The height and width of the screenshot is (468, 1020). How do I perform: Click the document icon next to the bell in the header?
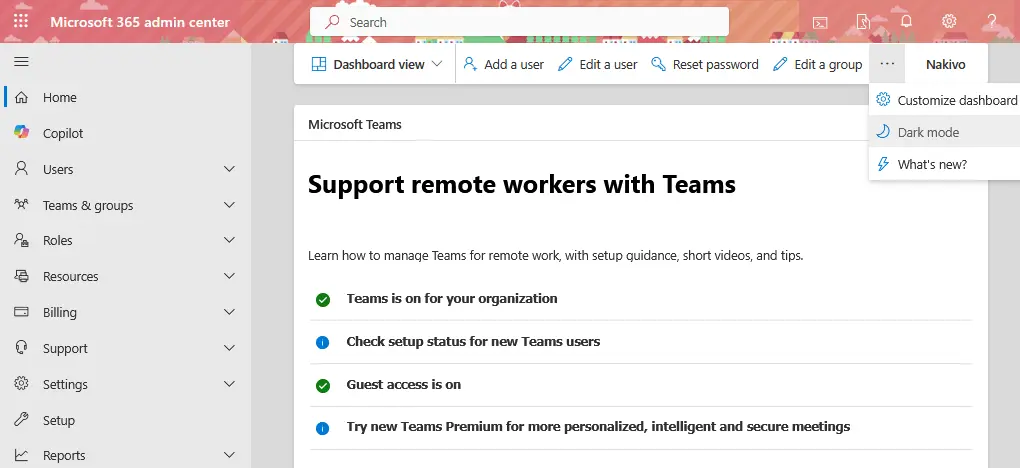point(863,22)
